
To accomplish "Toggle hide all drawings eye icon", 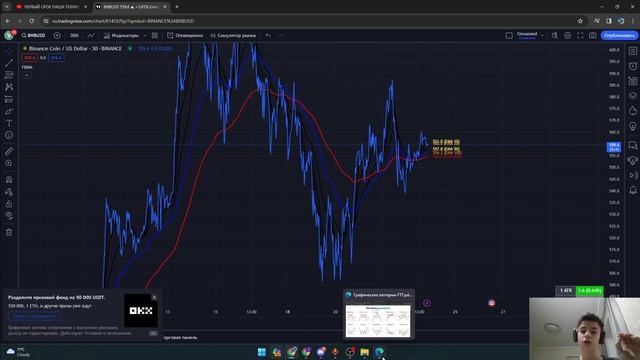I will coord(9,216).
